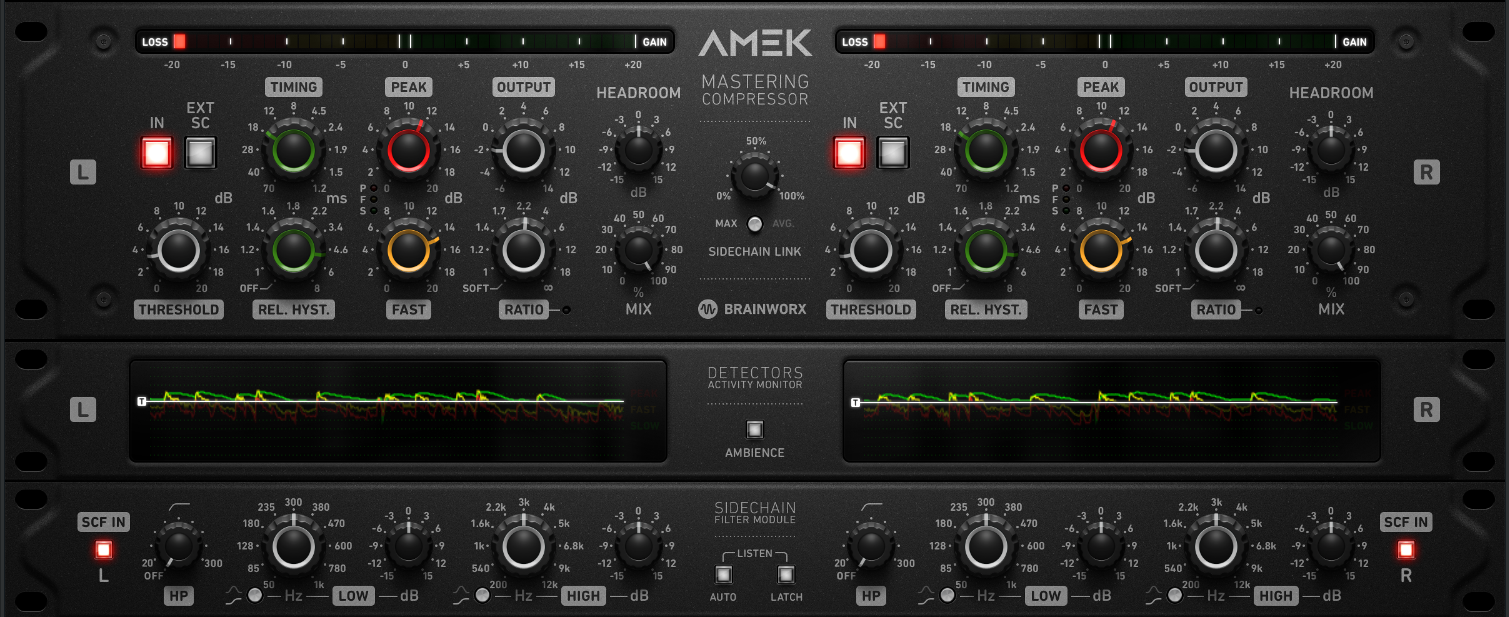Click the right channel PEAK knob
This screenshot has width=1509, height=617.
point(1100,151)
